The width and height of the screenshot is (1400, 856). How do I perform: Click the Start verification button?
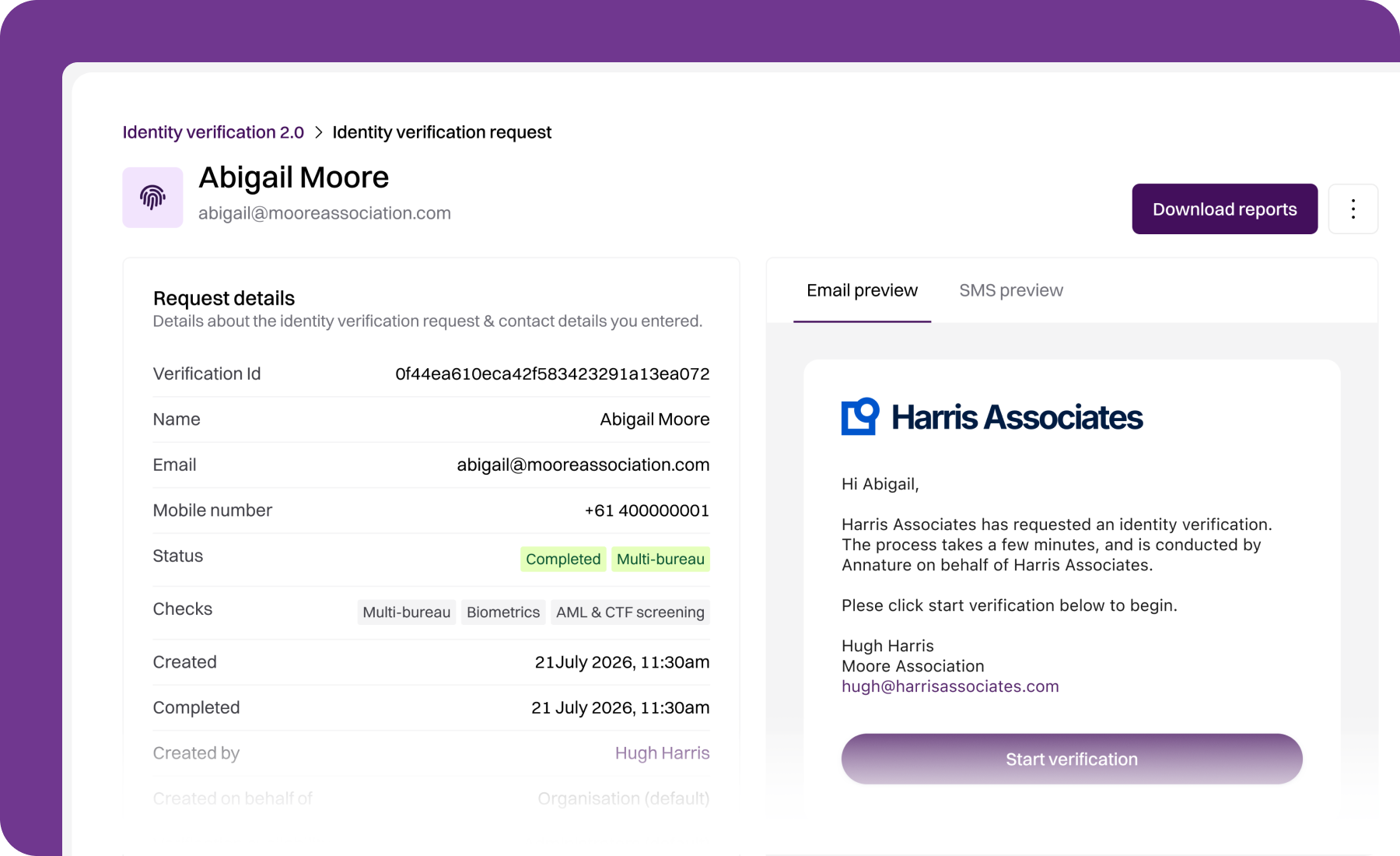pyautogui.click(x=1072, y=759)
